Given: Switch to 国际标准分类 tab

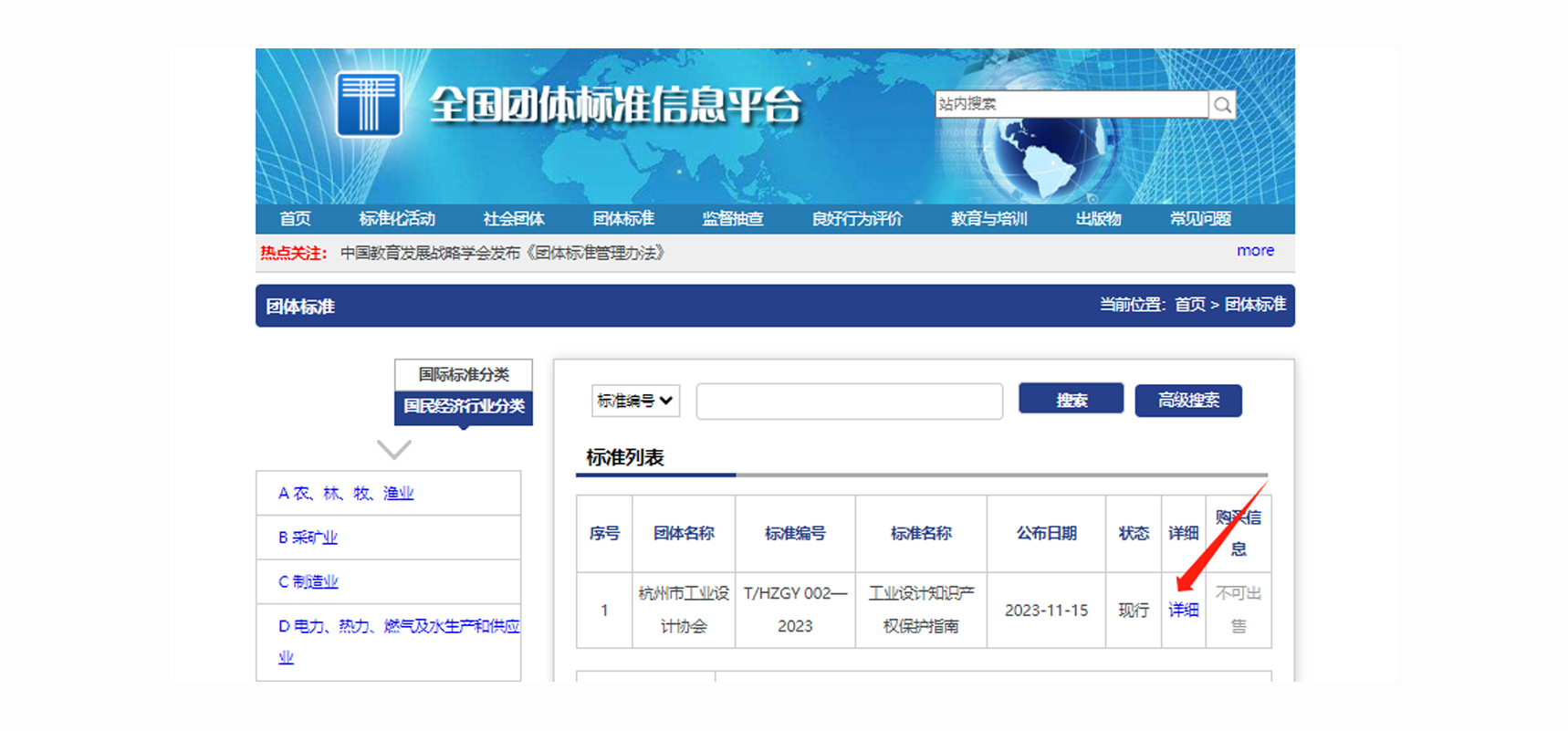Looking at the screenshot, I should pos(463,374).
